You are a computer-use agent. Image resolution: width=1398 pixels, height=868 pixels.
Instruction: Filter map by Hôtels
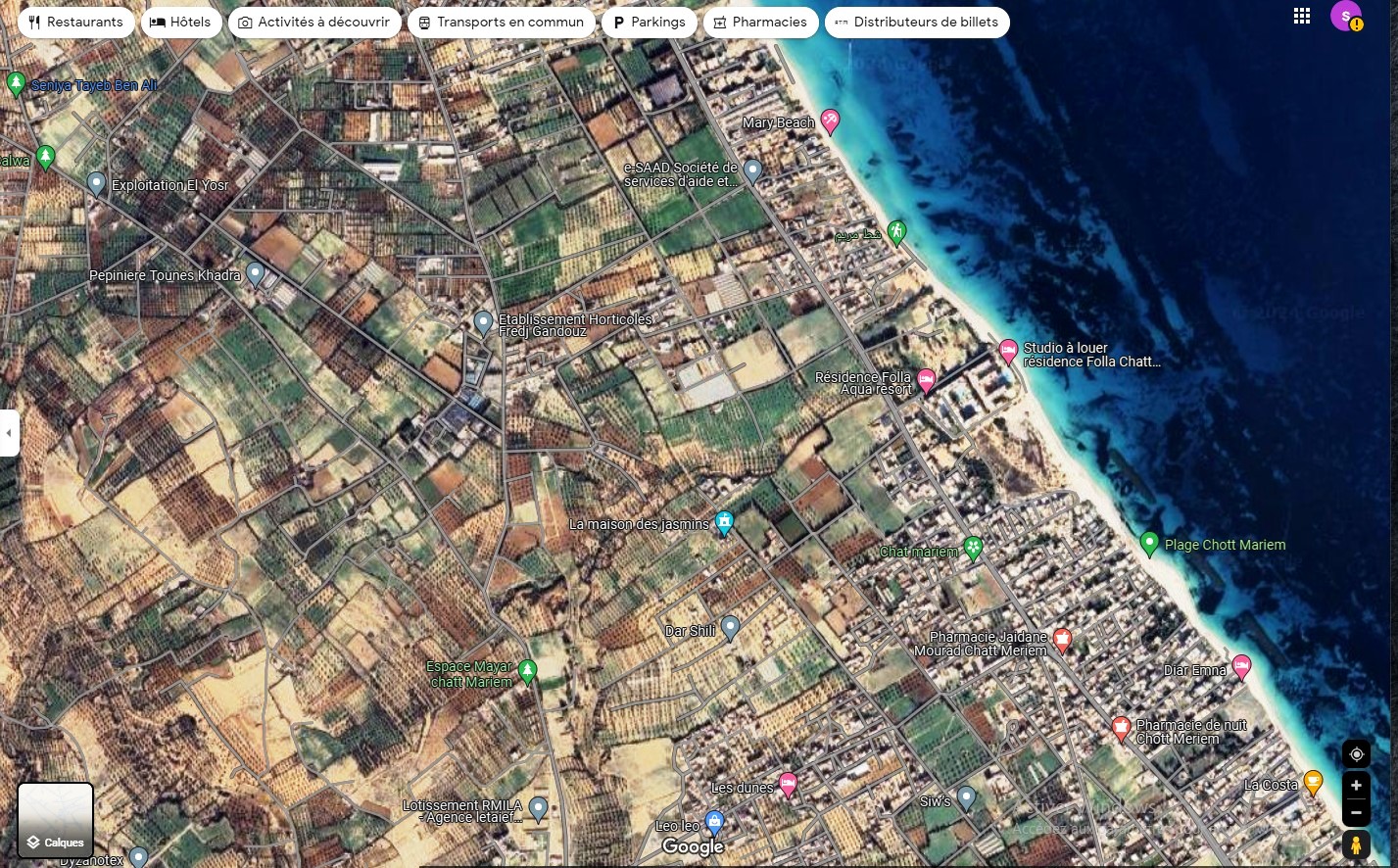pos(181,23)
